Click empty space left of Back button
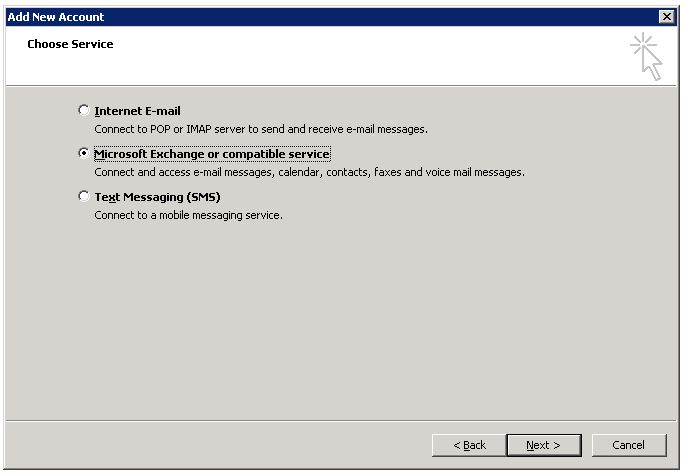Viewport: 683px width, 476px height. pos(220,445)
